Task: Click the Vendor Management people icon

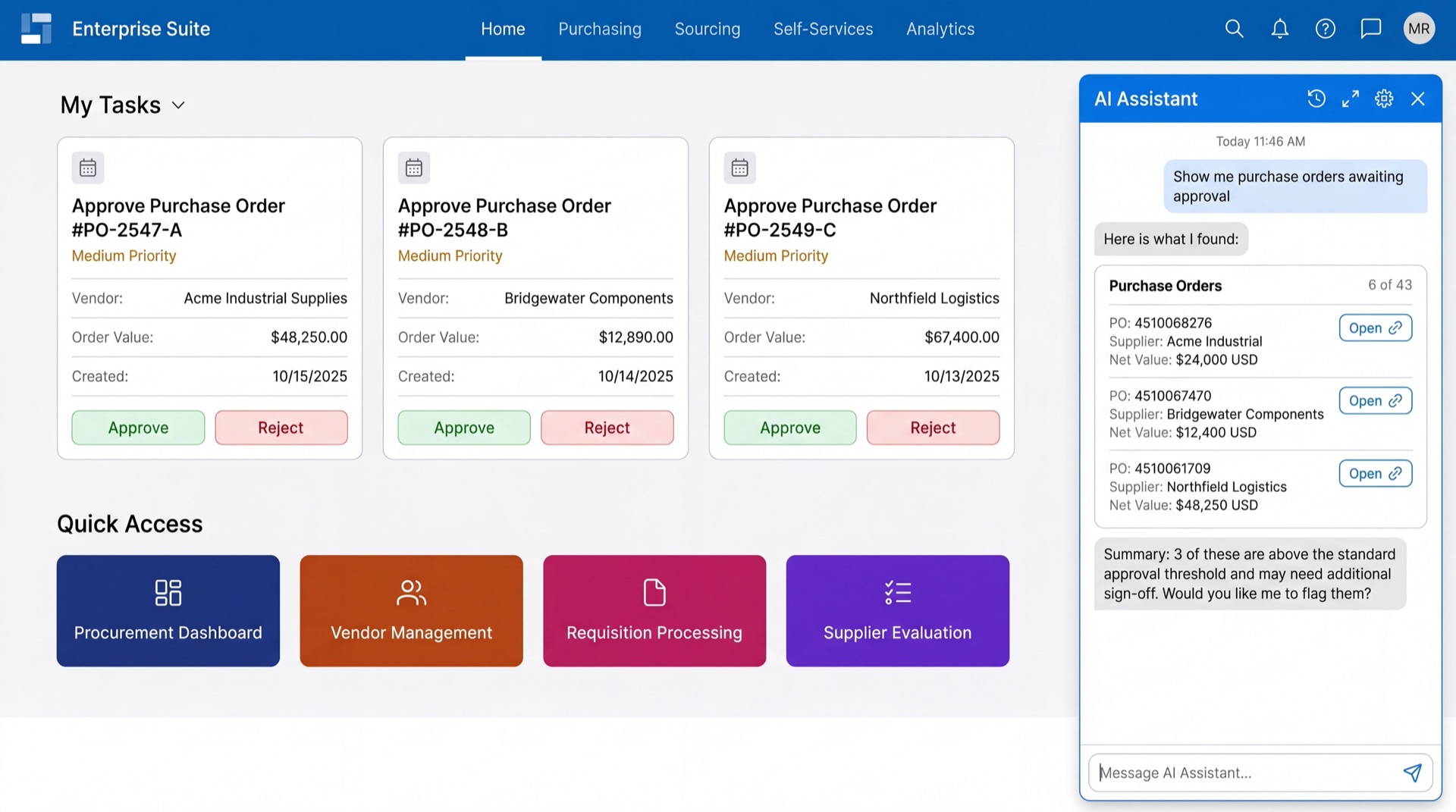Action: coord(411,593)
